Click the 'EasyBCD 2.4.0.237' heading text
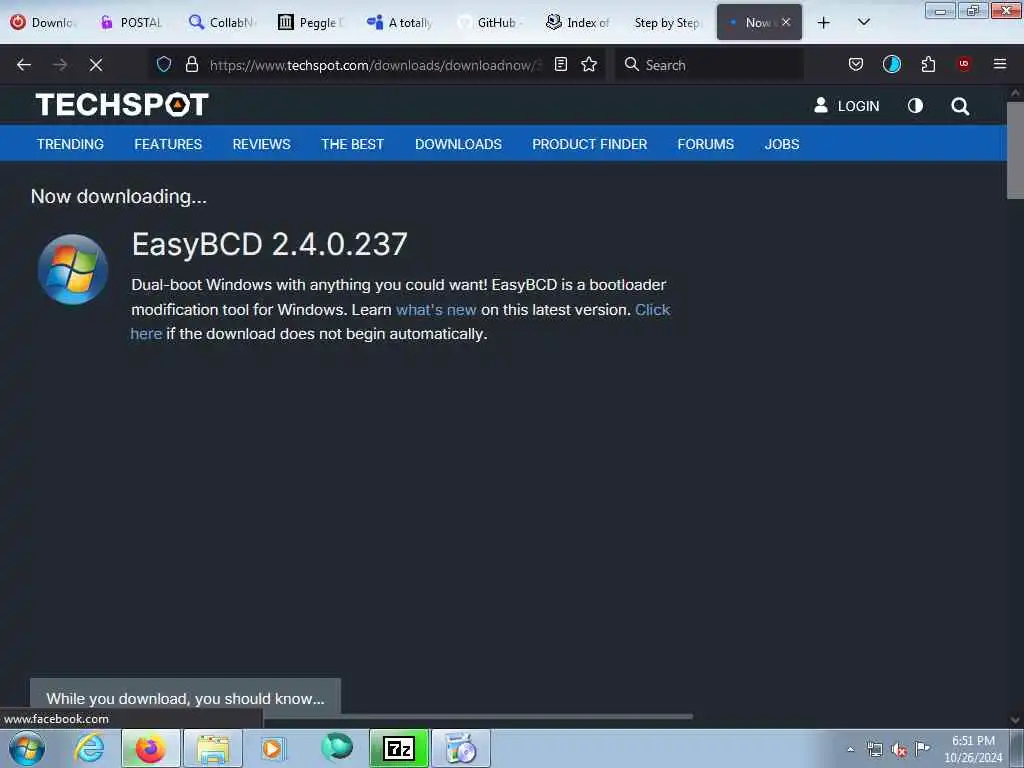The image size is (1024, 768). coord(270,244)
